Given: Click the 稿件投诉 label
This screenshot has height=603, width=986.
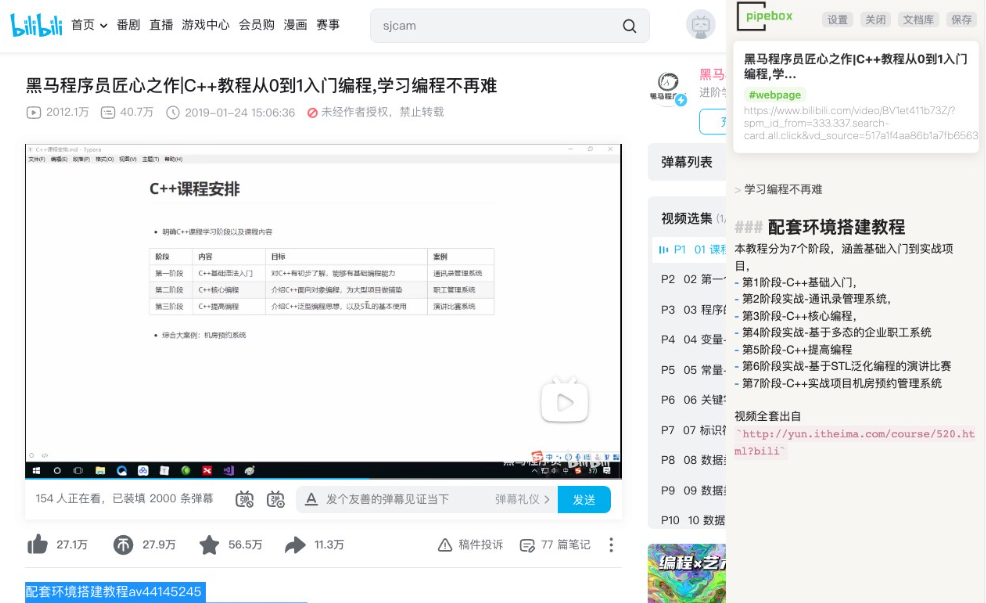Looking at the screenshot, I should coord(480,545).
